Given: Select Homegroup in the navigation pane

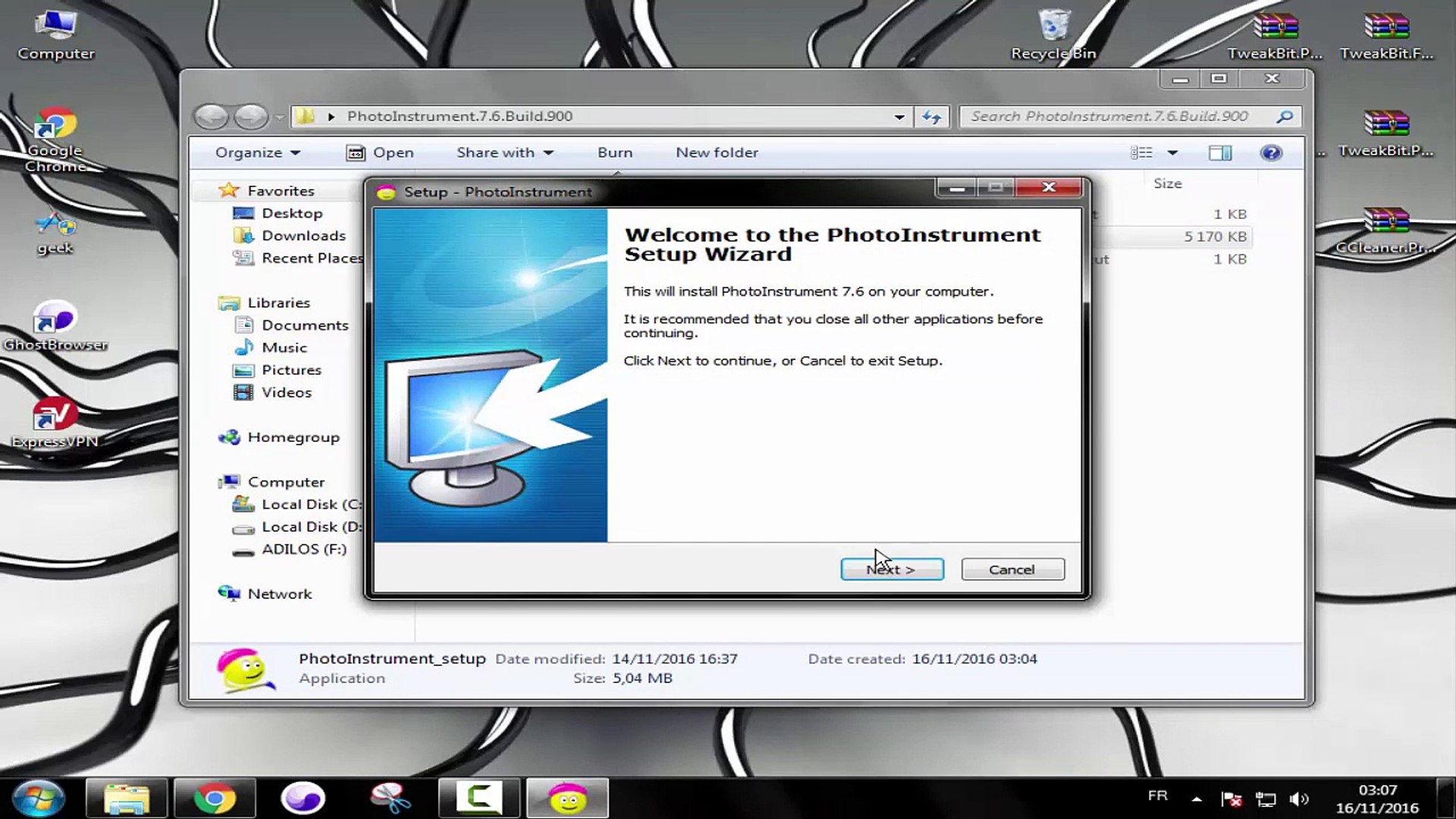Looking at the screenshot, I should pos(293,437).
